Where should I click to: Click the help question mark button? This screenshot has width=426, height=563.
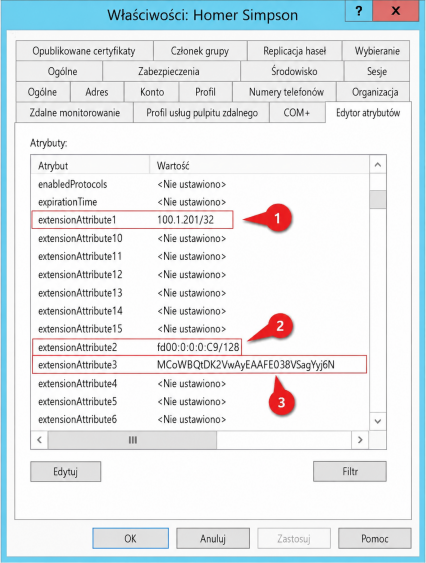(359, 11)
